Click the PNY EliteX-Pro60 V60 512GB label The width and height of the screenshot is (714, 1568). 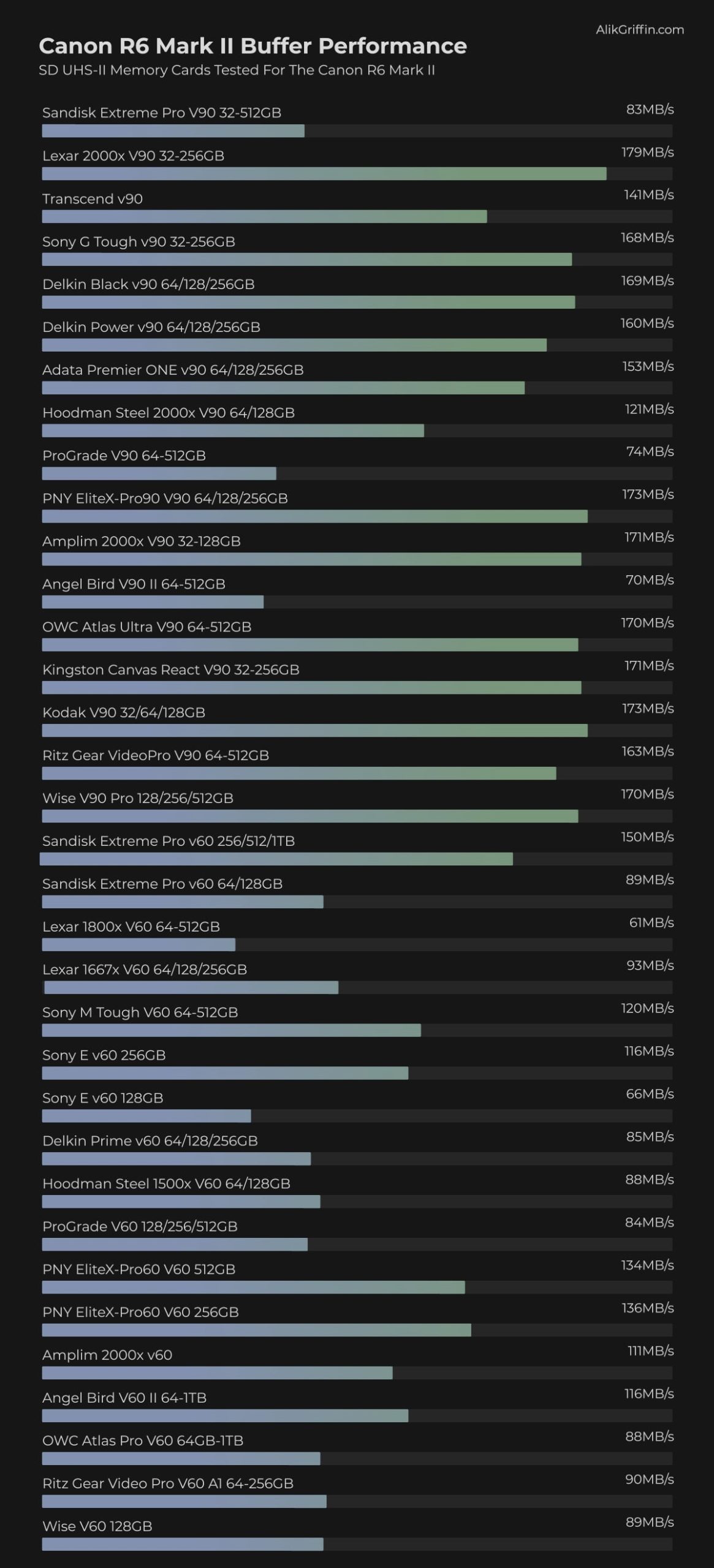[139, 1269]
